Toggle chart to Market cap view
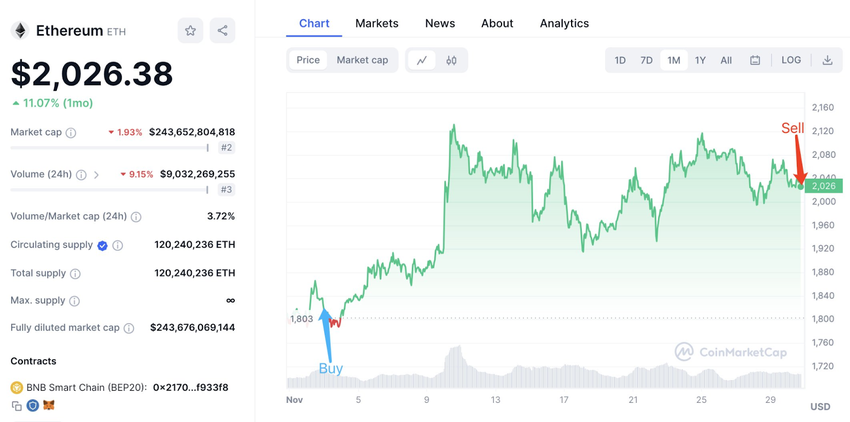Viewport: 850px width, 422px height. (x=362, y=60)
